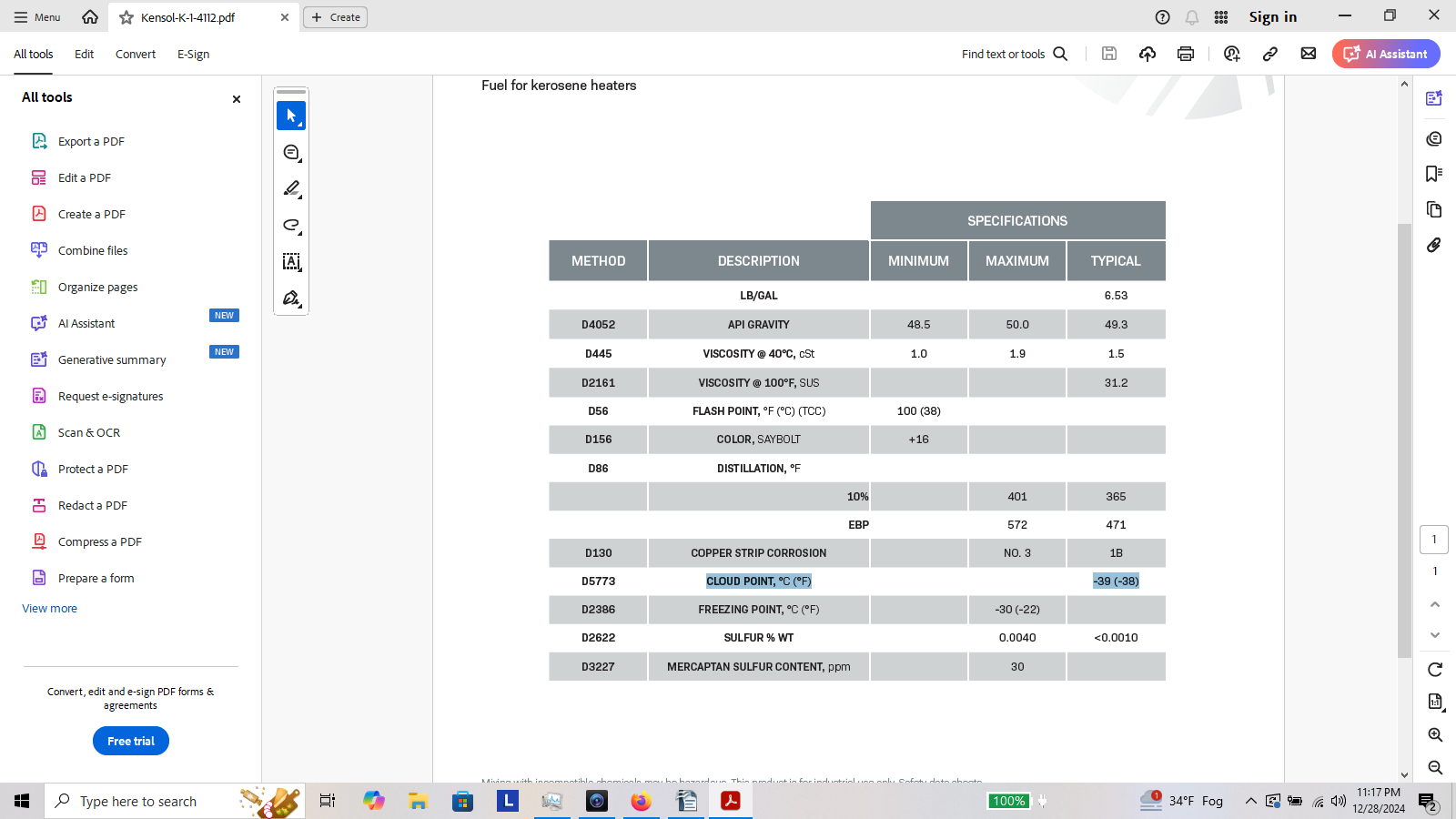Star the Kensol-K-1-4112.pdf tab
Viewport: 1456px width, 819px height.
click(x=126, y=17)
